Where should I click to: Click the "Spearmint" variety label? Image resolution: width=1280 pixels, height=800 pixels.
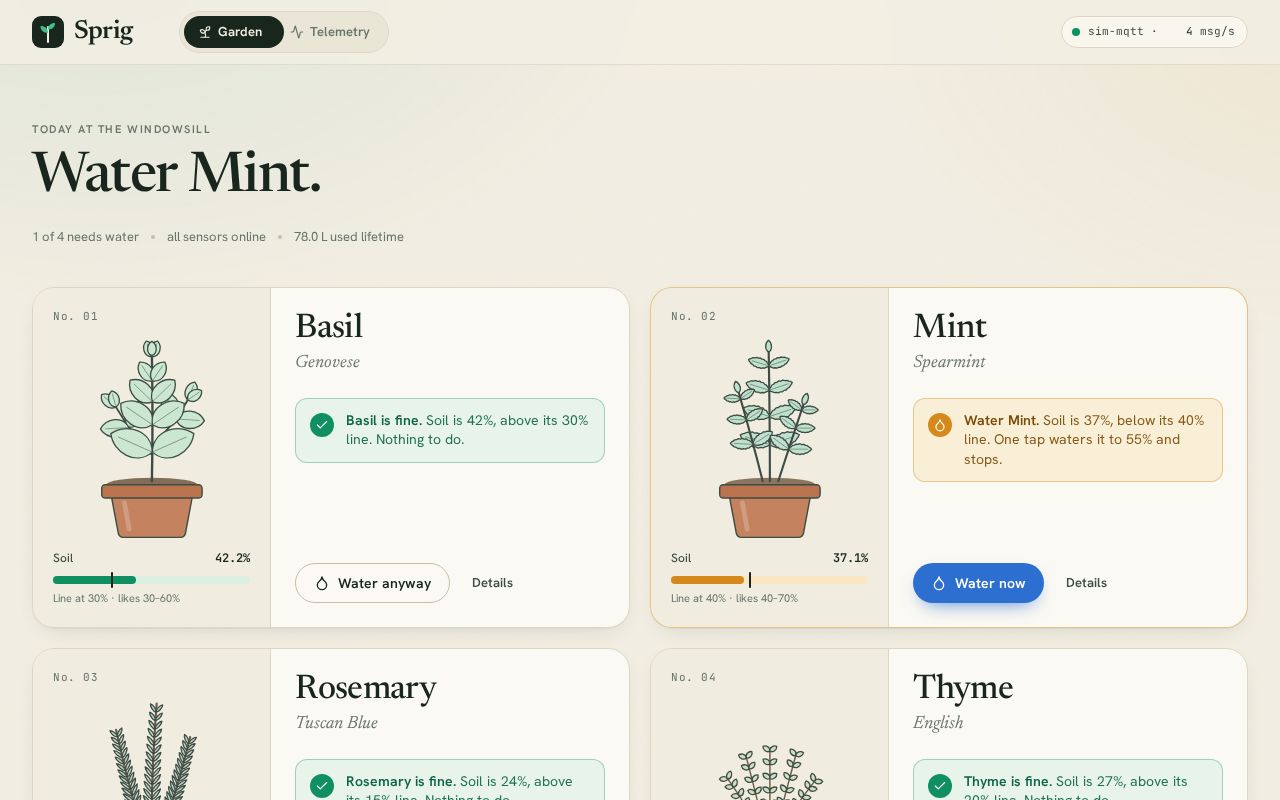[x=949, y=362]
